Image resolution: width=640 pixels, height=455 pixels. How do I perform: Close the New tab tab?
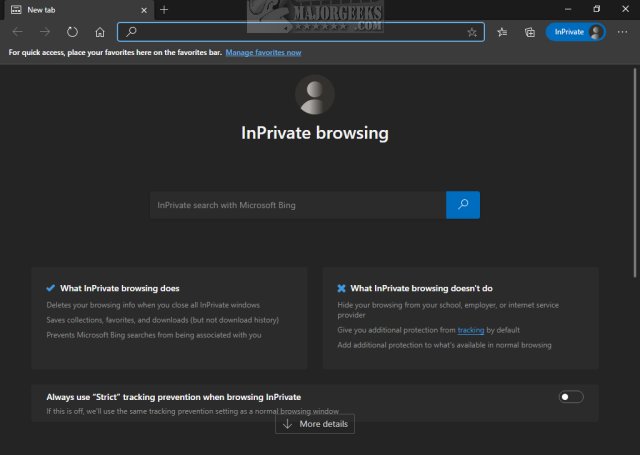[x=144, y=10]
